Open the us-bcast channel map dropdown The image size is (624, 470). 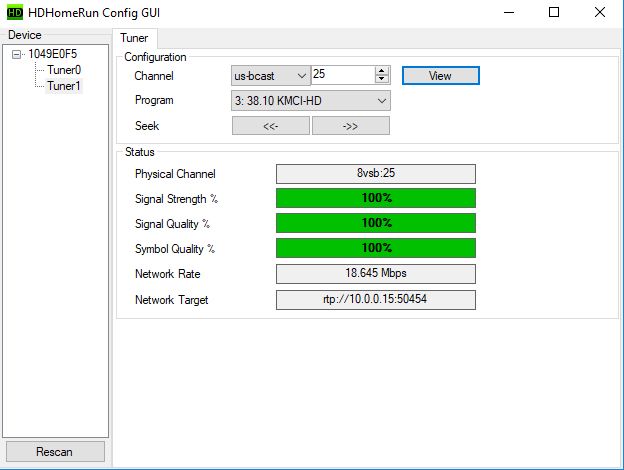(271, 76)
